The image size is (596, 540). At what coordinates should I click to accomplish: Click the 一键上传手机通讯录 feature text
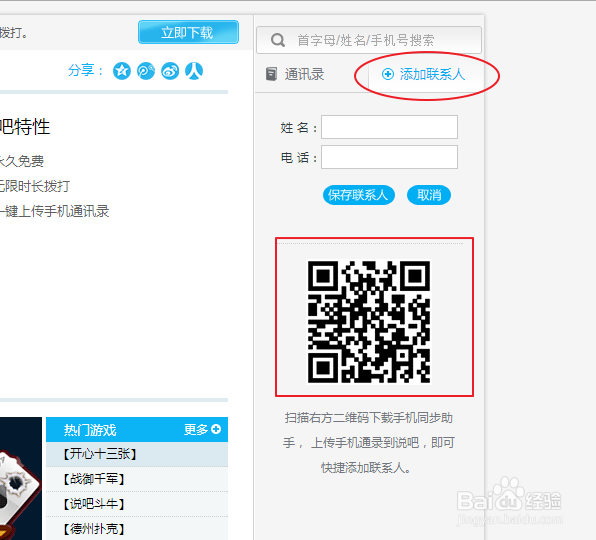coord(54,211)
